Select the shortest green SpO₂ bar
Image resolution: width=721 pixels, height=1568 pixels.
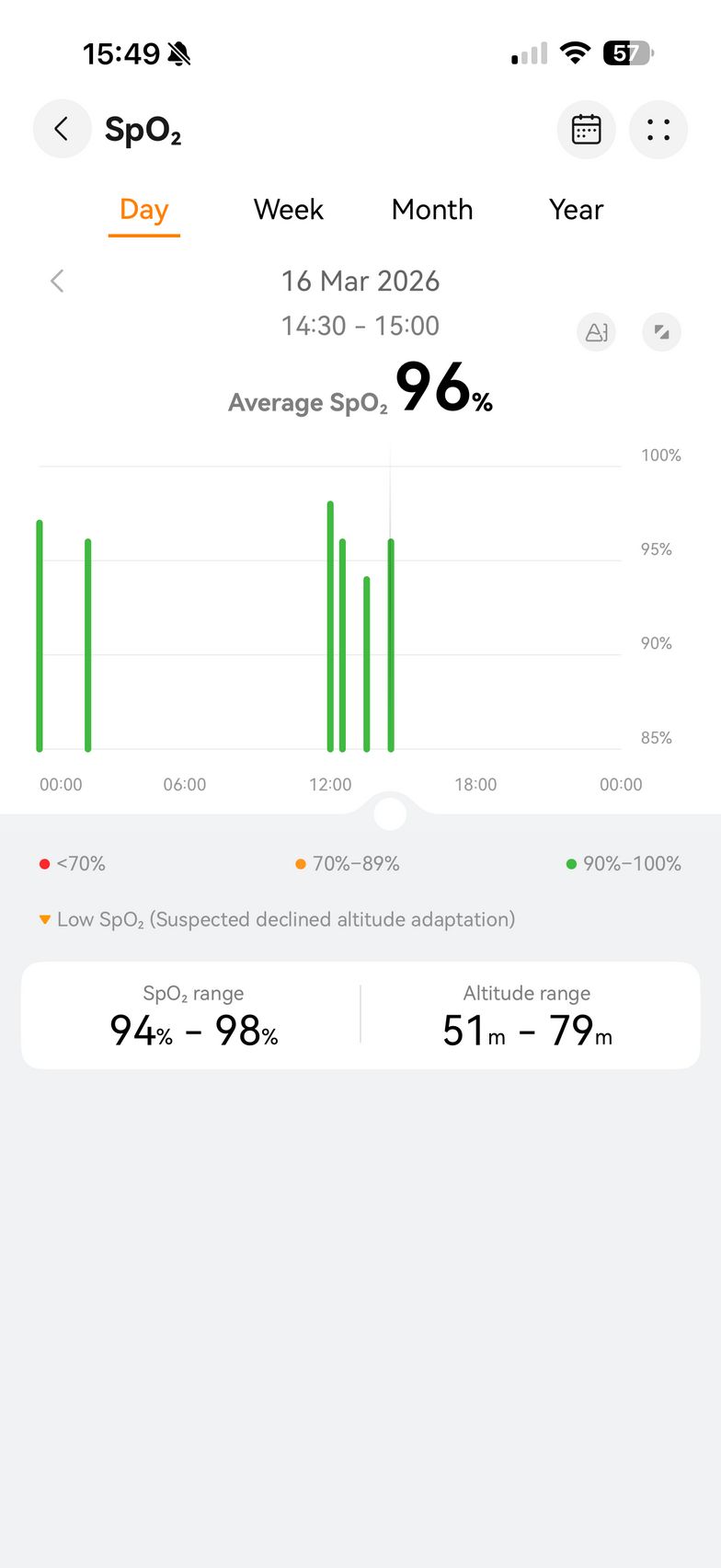367,663
